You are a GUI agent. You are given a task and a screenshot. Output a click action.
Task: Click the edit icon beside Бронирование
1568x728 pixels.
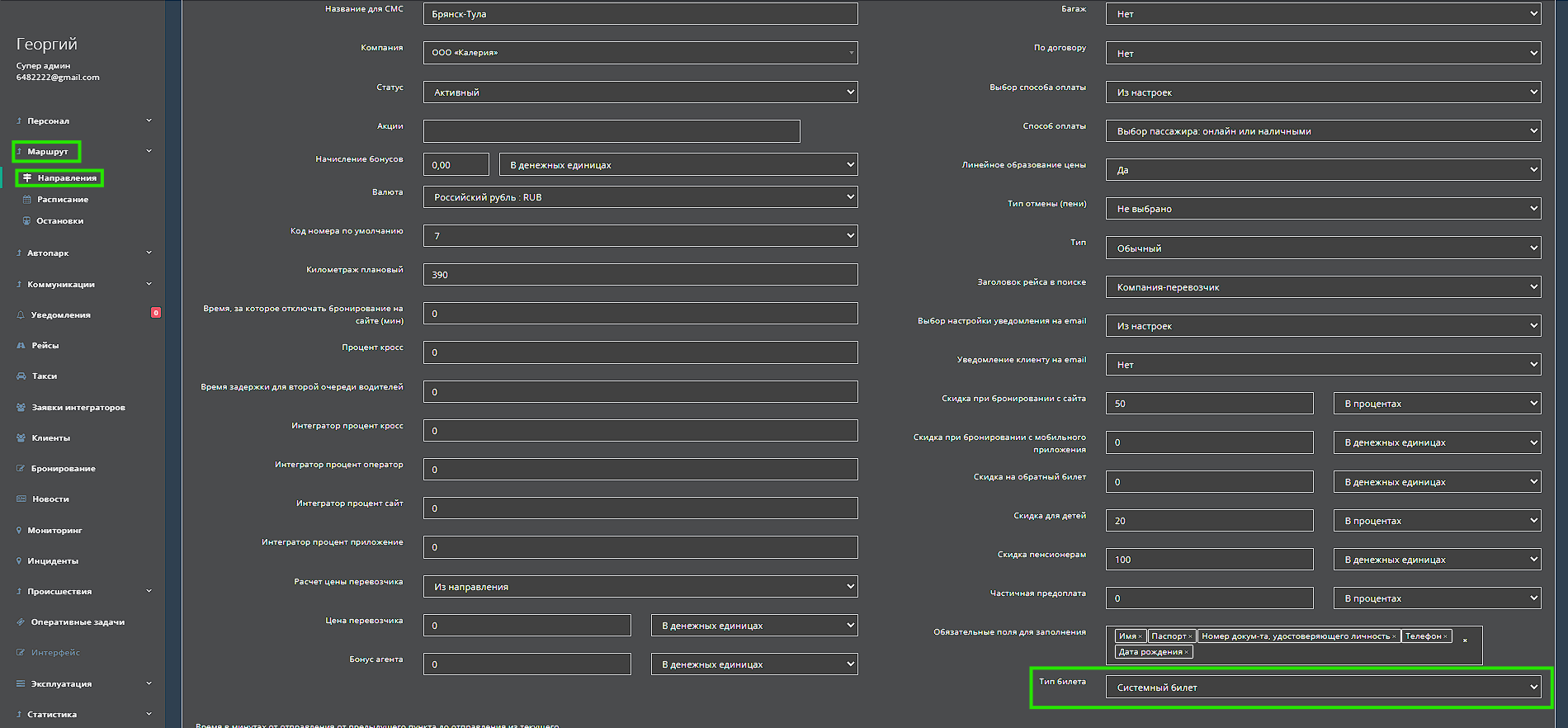click(21, 469)
